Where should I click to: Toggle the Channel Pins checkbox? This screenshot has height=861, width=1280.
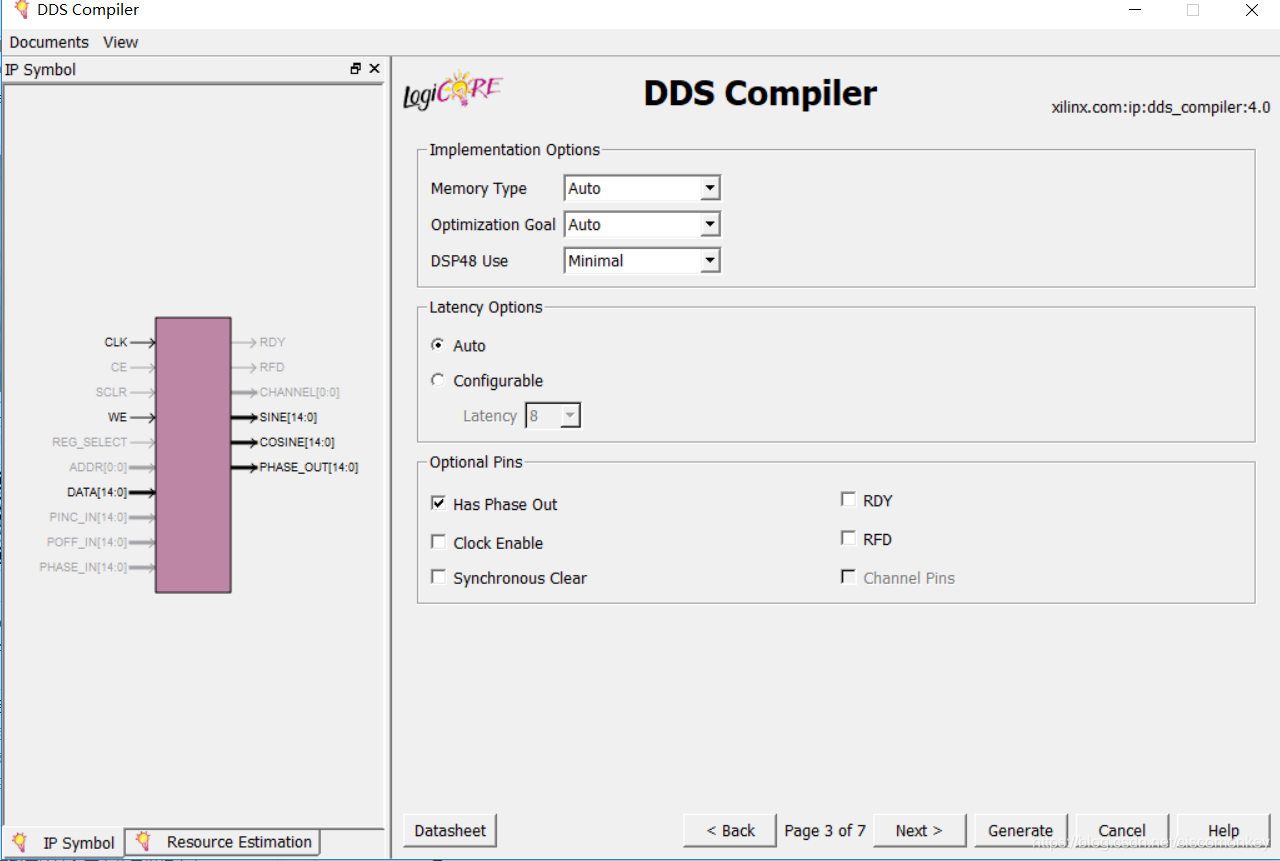(848, 577)
